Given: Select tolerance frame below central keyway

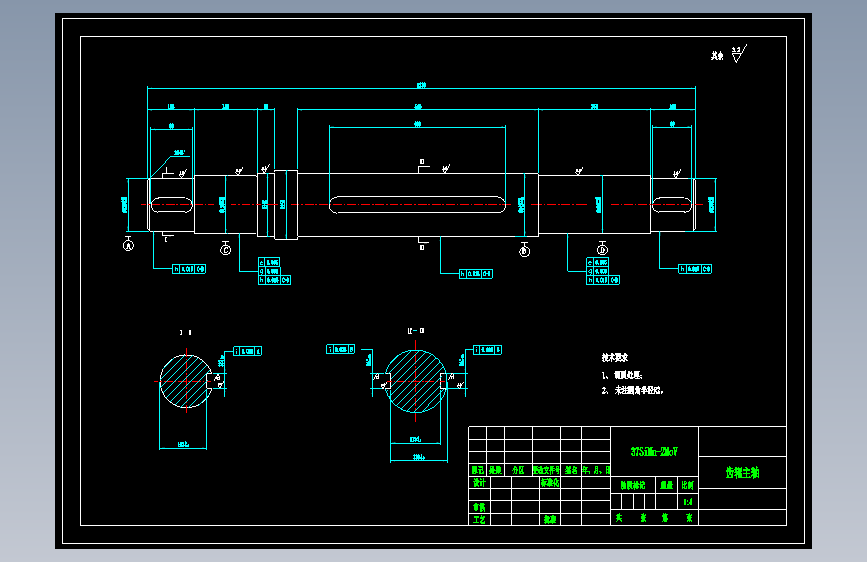Looking at the screenshot, I should pyautogui.click(x=476, y=273).
